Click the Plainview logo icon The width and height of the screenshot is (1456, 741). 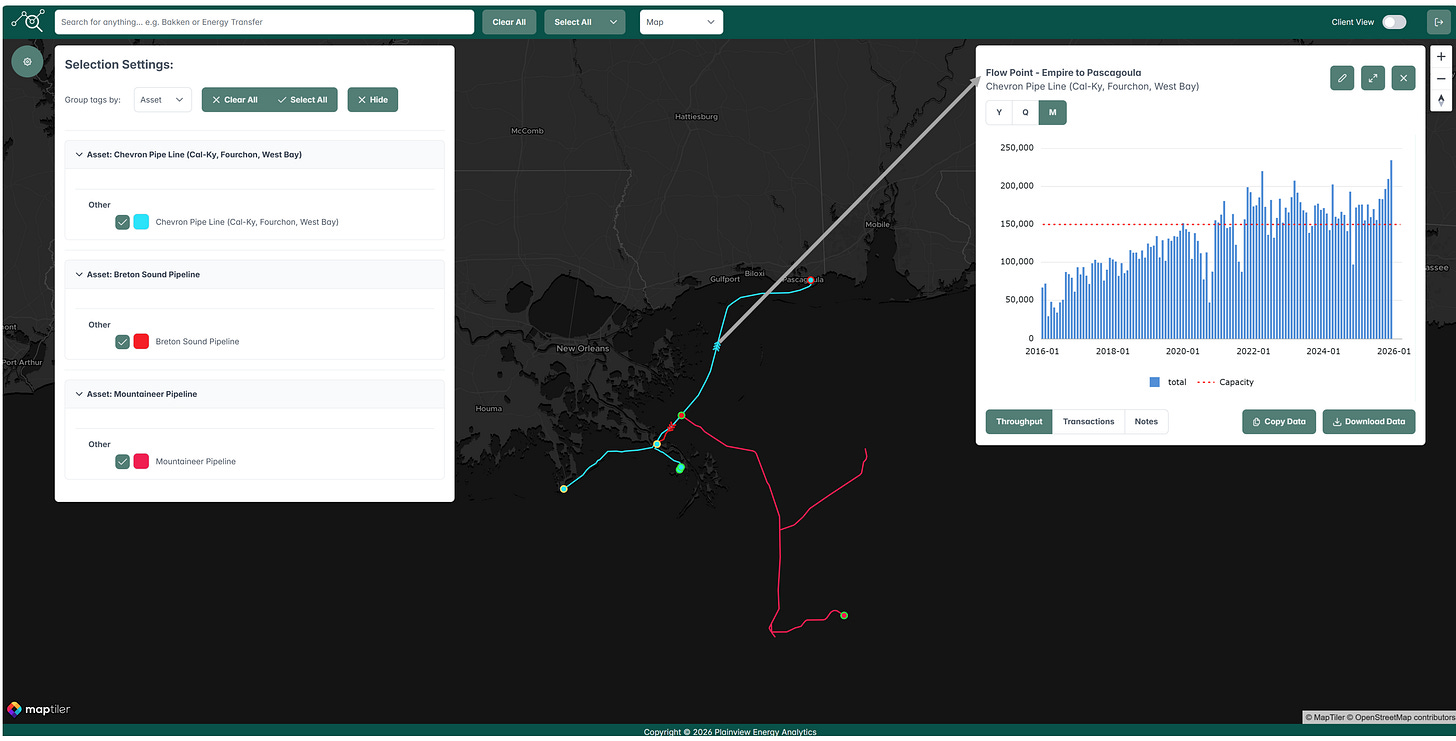click(28, 21)
